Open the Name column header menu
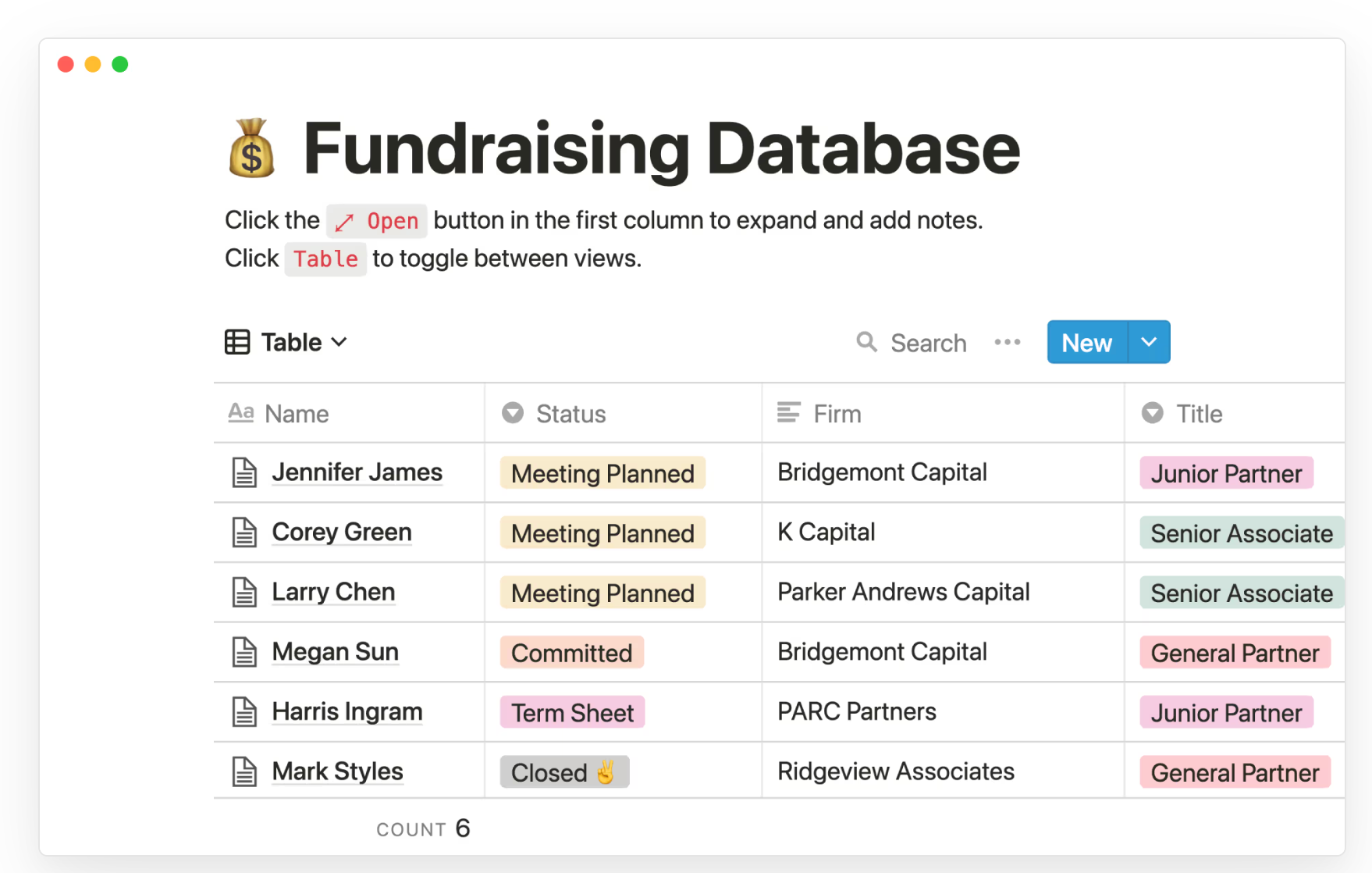1372x873 pixels. click(297, 414)
